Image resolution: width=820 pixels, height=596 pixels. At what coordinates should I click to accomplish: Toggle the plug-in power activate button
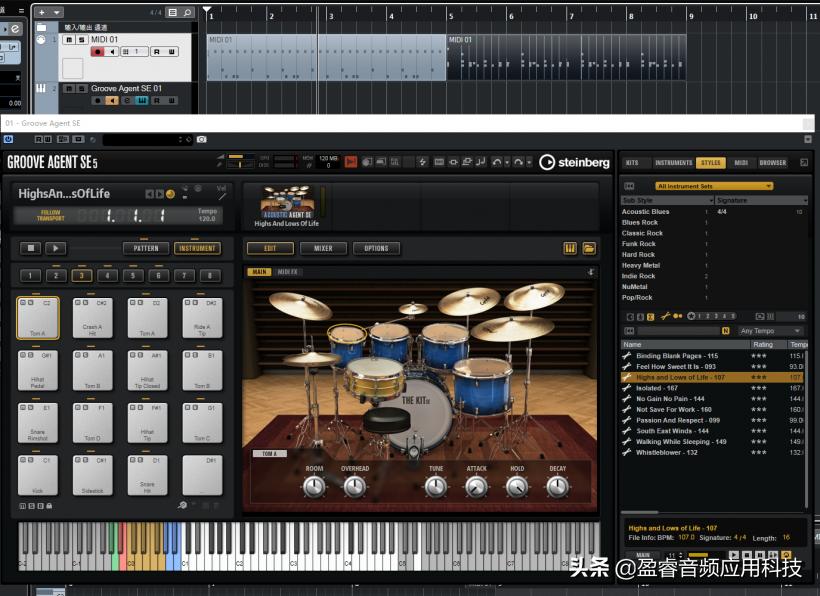pos(9,139)
